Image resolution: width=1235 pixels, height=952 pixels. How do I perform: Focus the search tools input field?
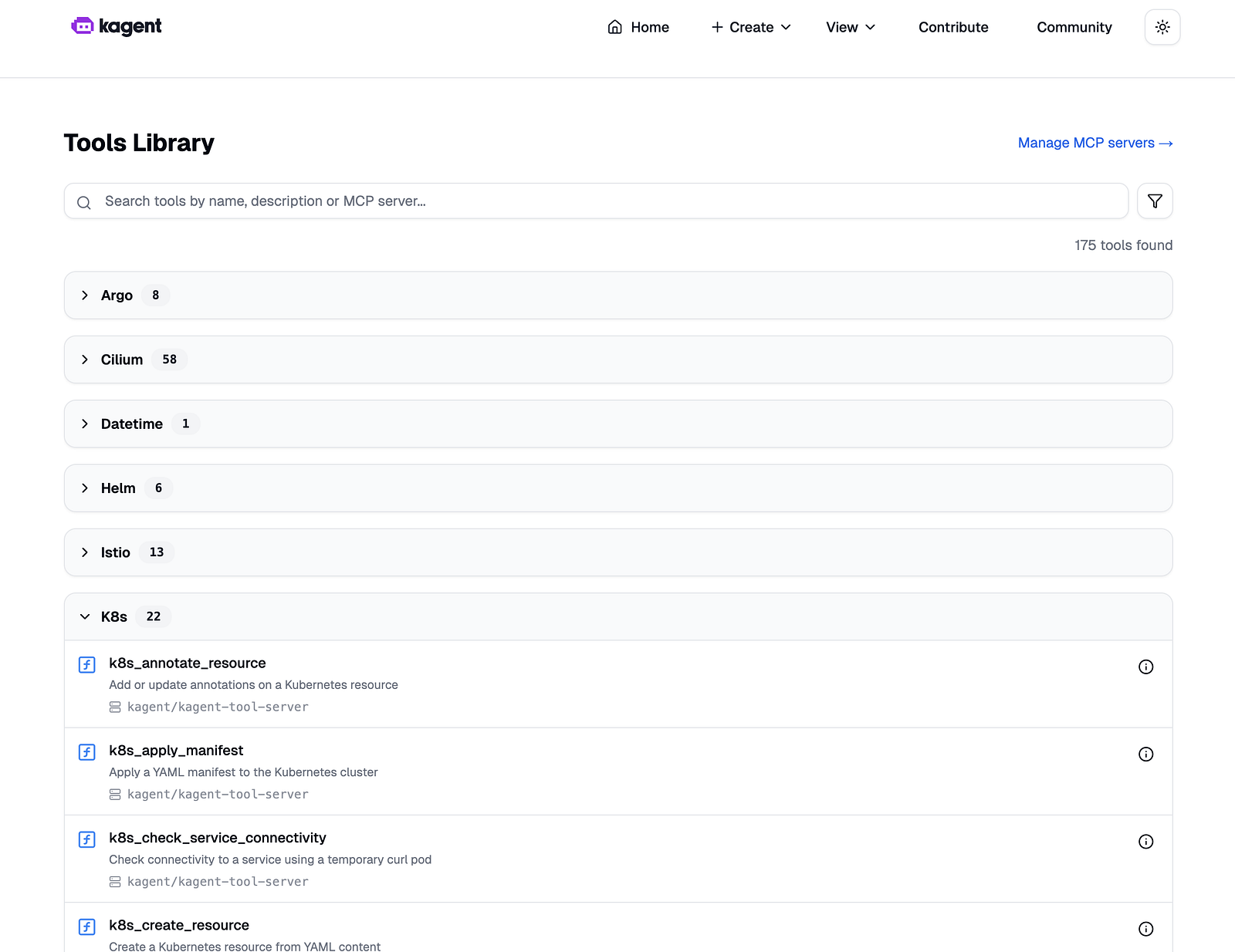(x=596, y=201)
